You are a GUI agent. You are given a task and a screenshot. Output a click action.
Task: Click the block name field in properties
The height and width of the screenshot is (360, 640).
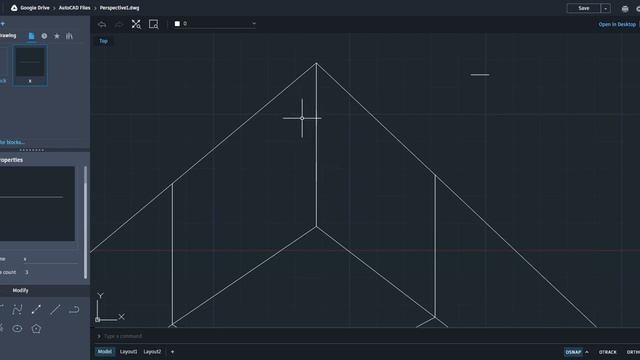(50, 259)
